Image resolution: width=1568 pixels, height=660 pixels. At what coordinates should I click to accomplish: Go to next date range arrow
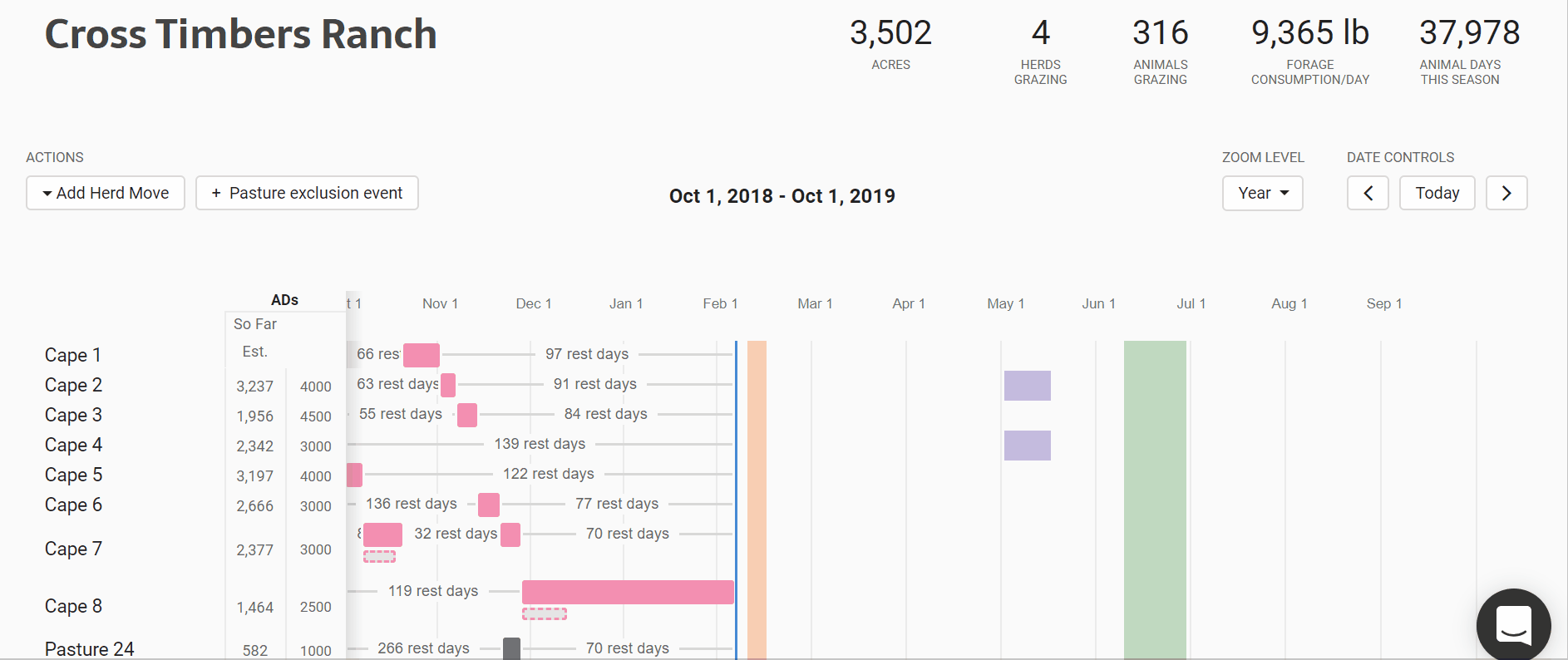[1506, 193]
